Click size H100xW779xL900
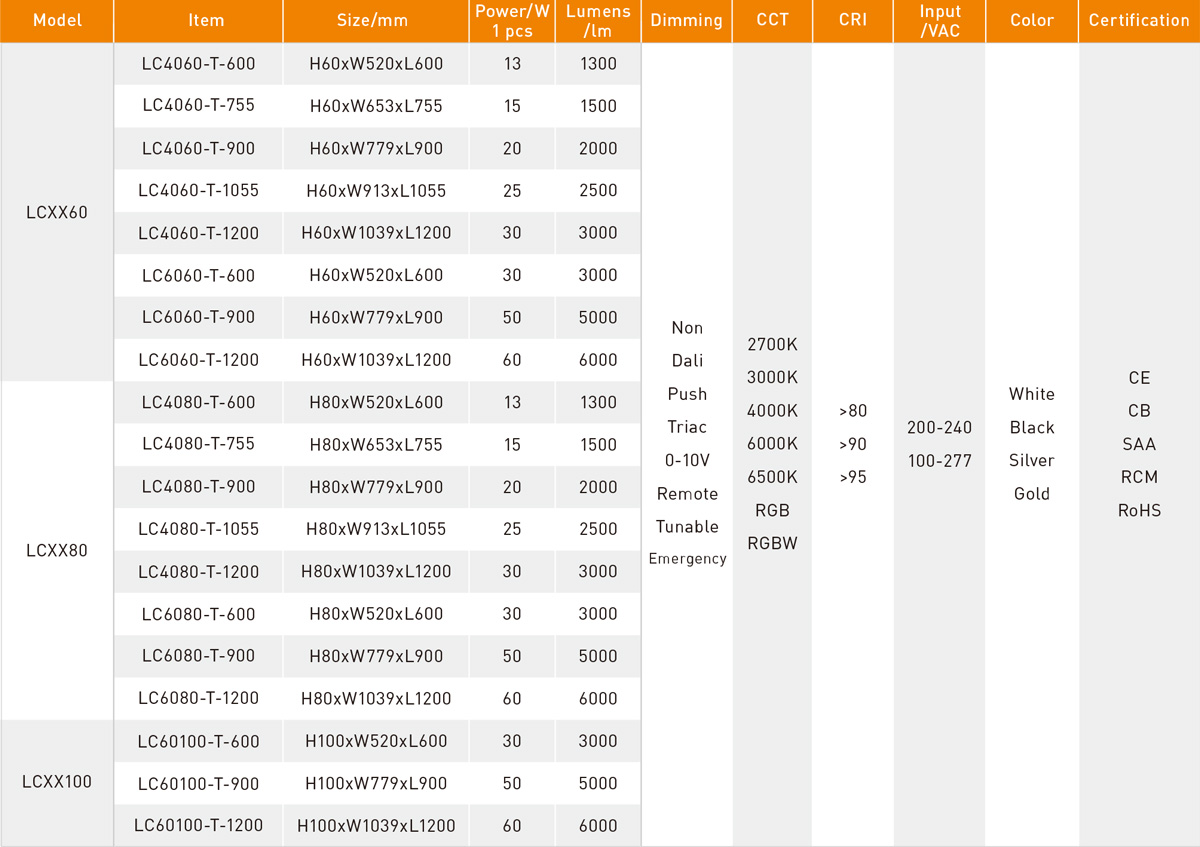 376,783
